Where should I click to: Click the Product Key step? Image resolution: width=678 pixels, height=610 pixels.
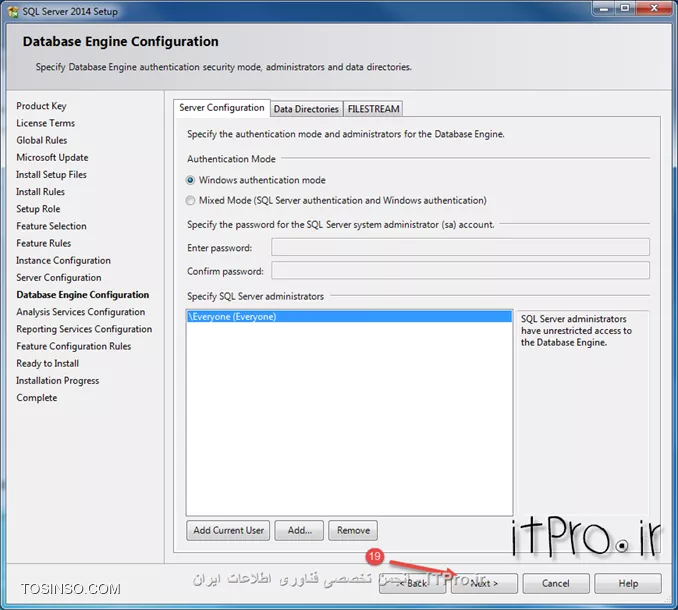pyautogui.click(x=42, y=106)
